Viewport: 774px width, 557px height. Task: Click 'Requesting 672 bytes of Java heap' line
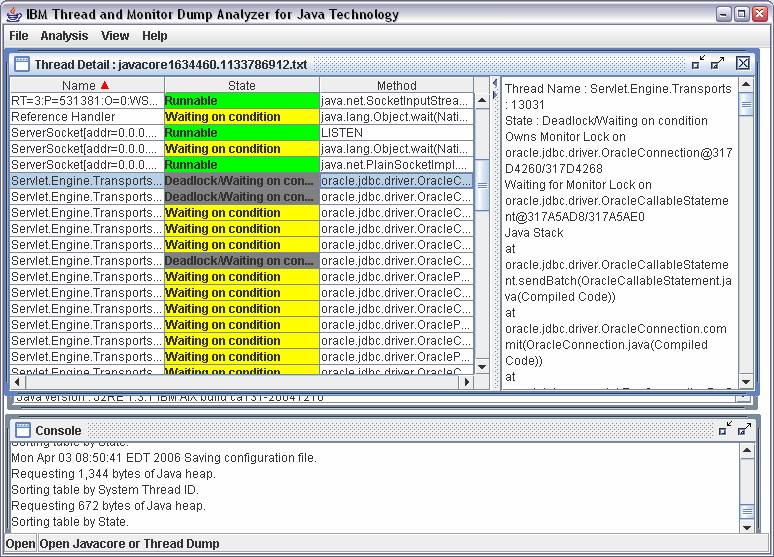108,506
